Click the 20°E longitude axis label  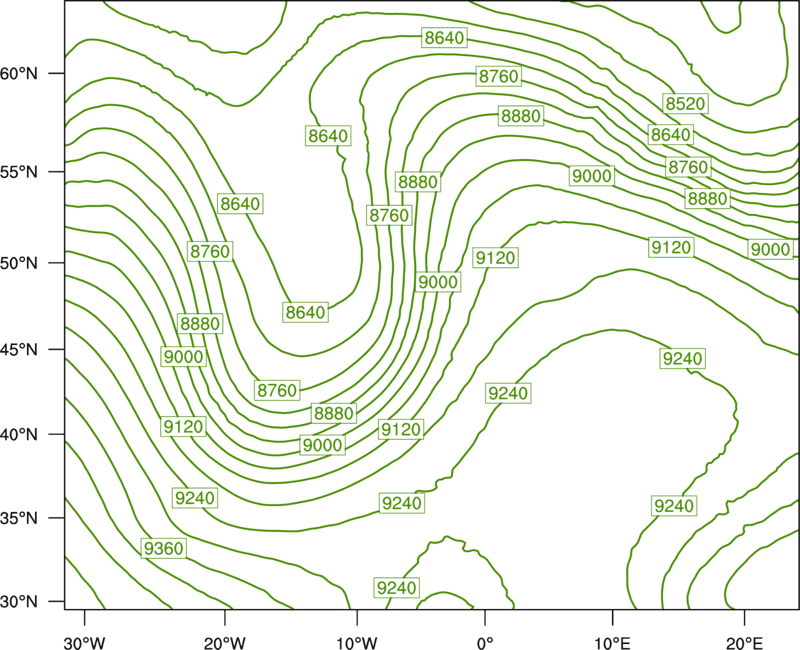(x=744, y=643)
